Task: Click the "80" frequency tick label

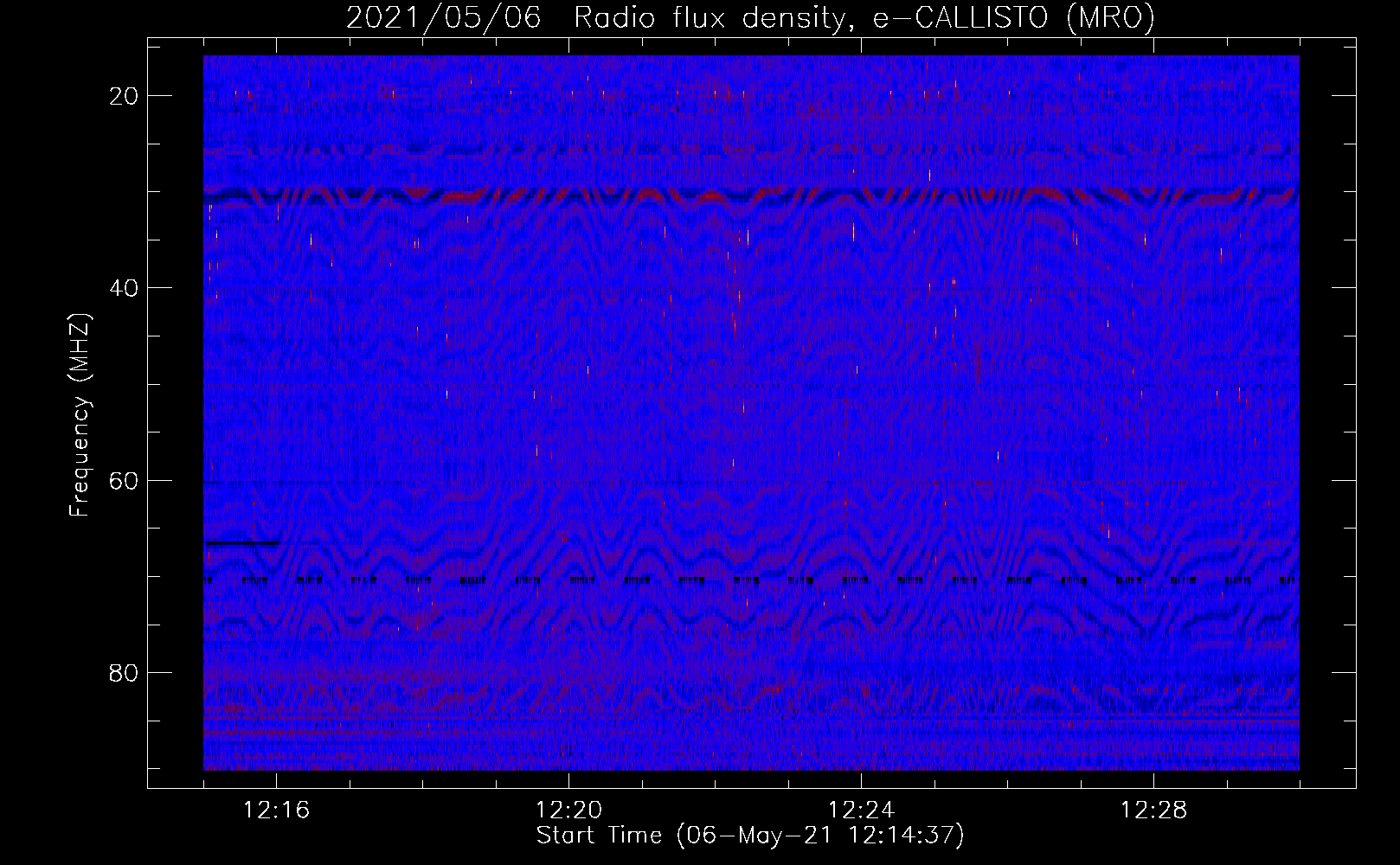Action: tap(125, 672)
